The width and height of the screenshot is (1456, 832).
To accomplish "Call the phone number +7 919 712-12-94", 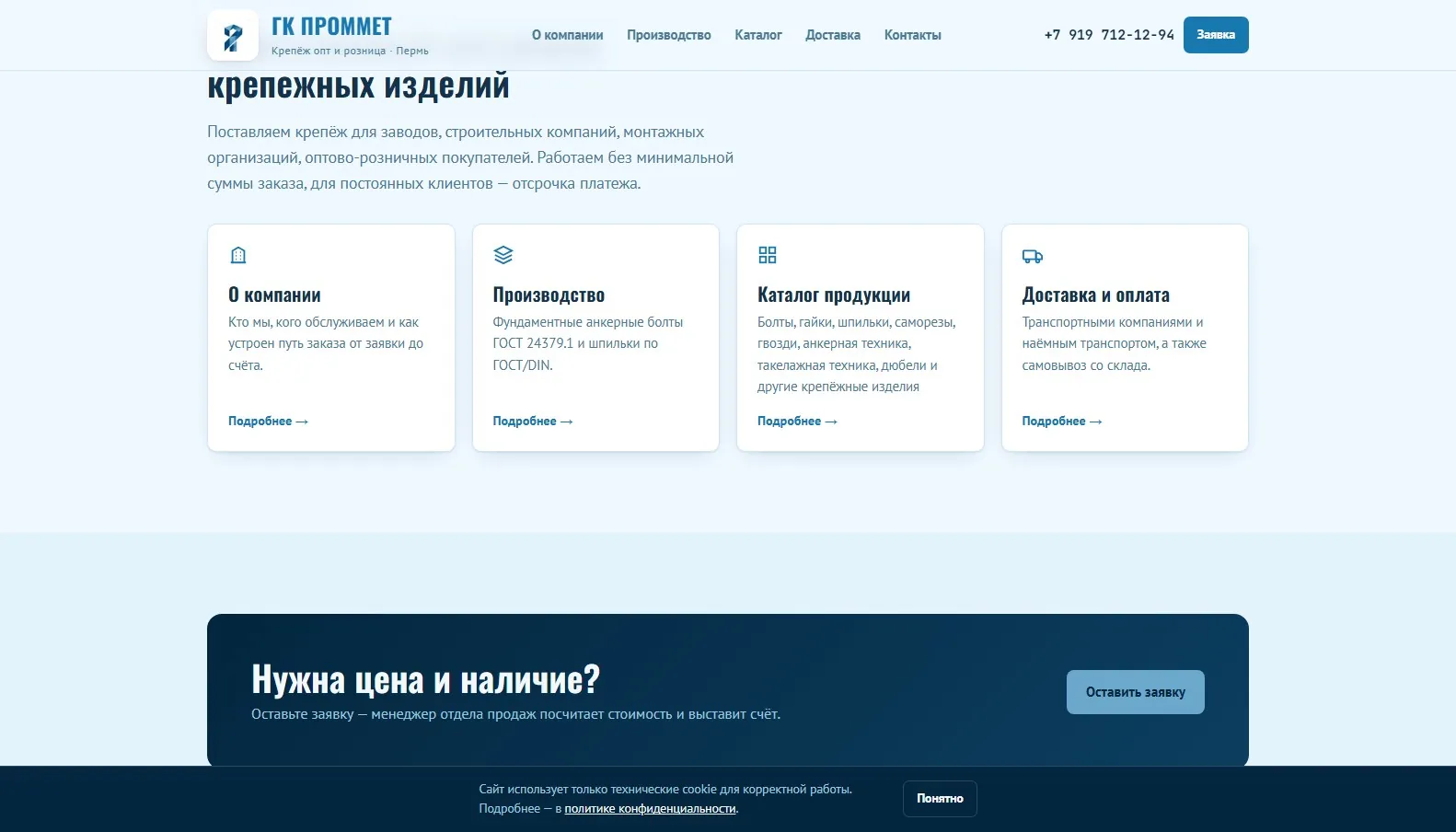I will tap(1109, 35).
